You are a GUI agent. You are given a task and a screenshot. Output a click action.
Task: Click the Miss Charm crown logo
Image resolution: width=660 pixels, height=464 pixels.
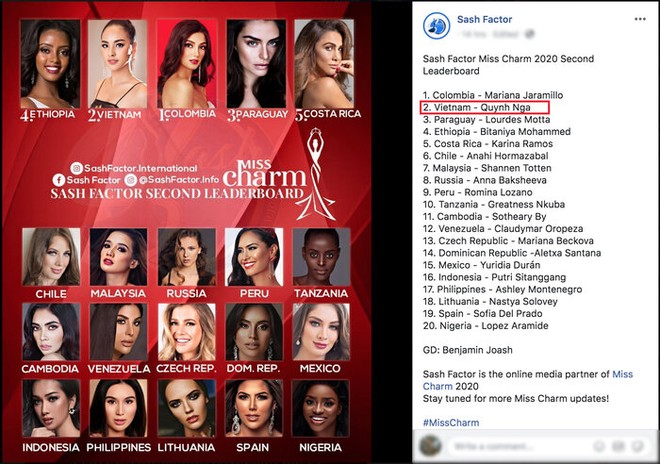(x=316, y=175)
